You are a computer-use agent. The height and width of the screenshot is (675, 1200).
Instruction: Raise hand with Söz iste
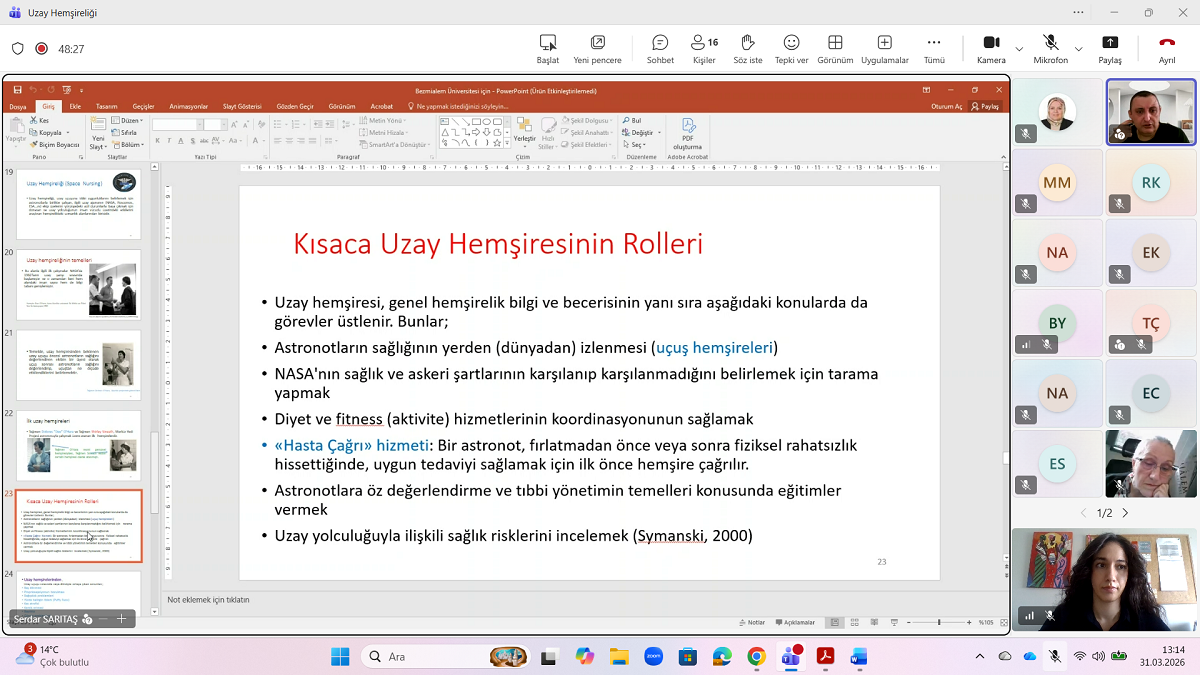point(747,48)
